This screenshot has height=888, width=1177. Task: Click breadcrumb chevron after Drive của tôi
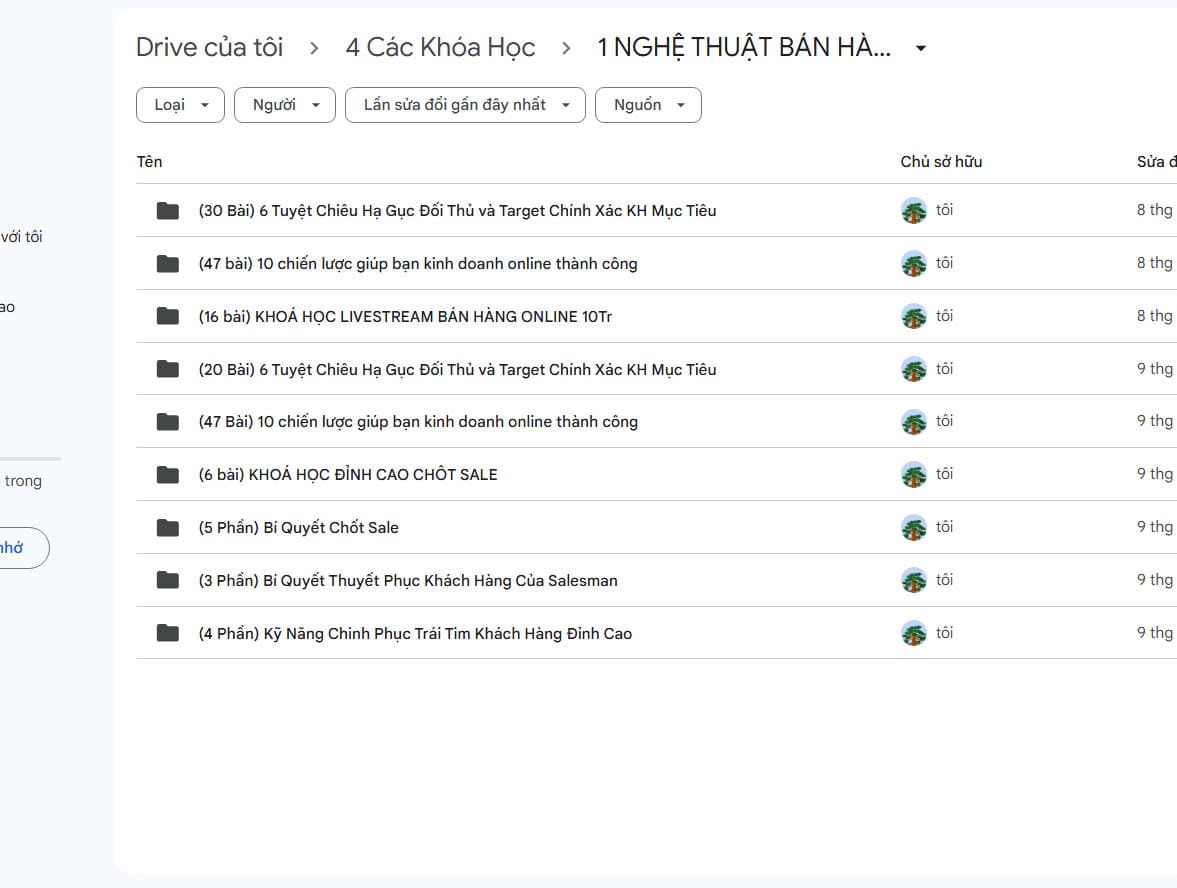pyautogui.click(x=314, y=48)
